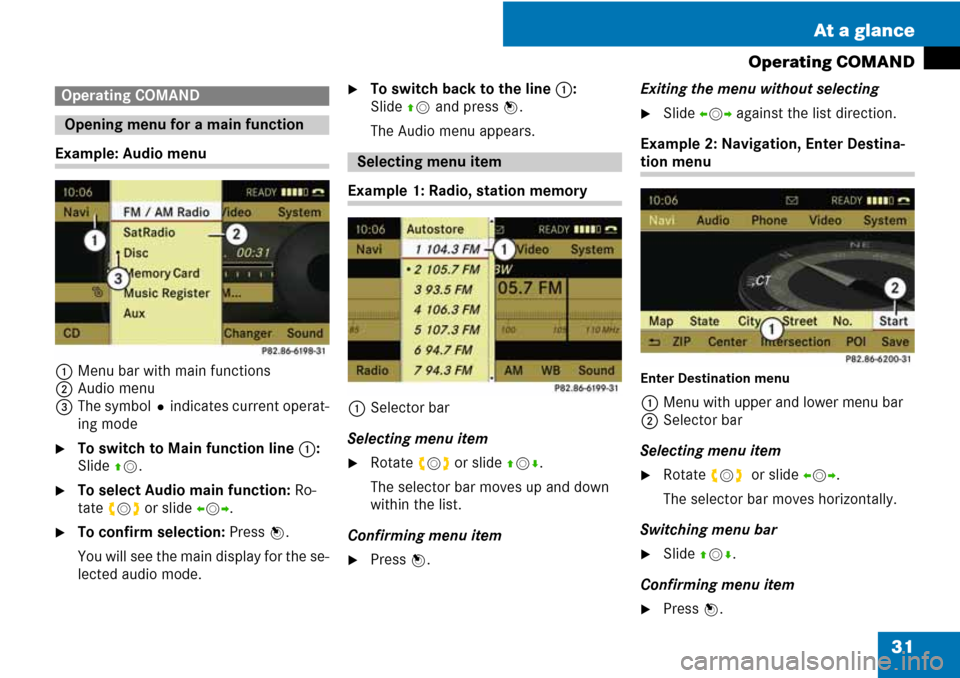960x678 pixels.
Task: Click phone handset icon in radio screenshot
Action: pyautogui.click(x=610, y=229)
